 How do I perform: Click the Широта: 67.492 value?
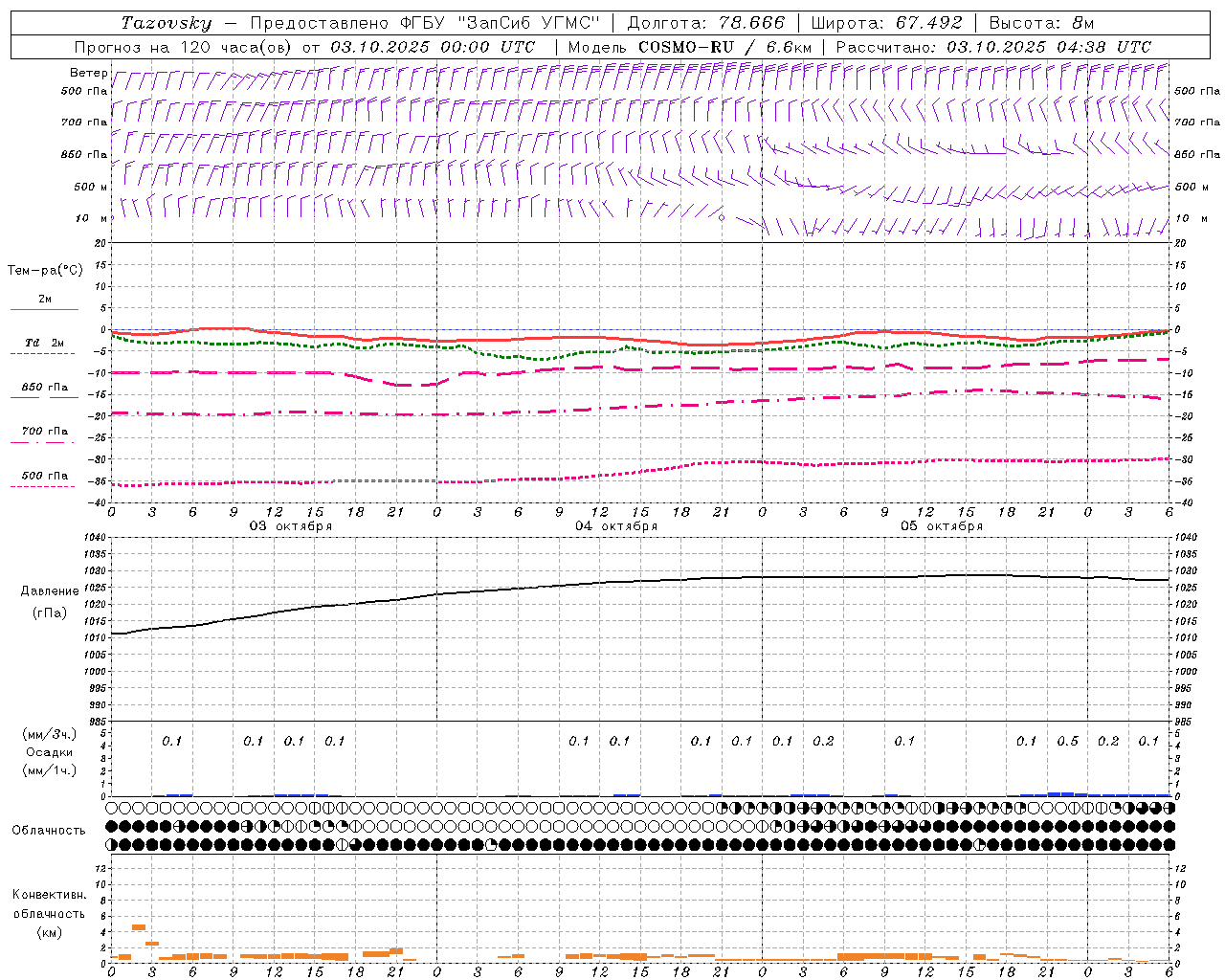[x=886, y=23]
